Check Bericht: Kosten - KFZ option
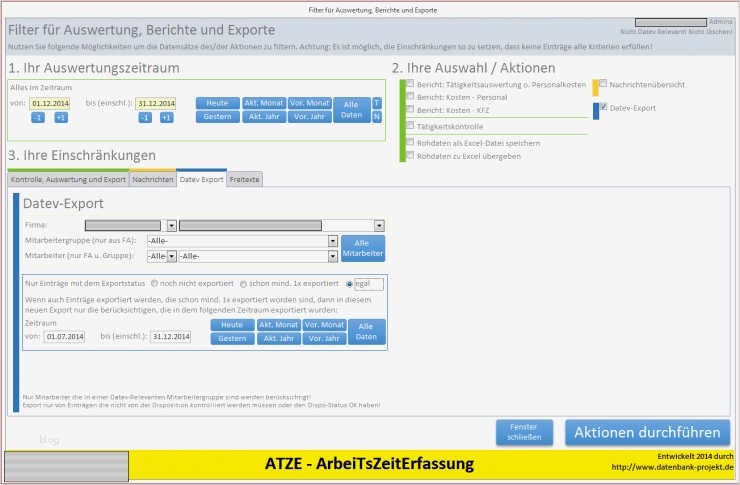 pyautogui.click(x=410, y=109)
